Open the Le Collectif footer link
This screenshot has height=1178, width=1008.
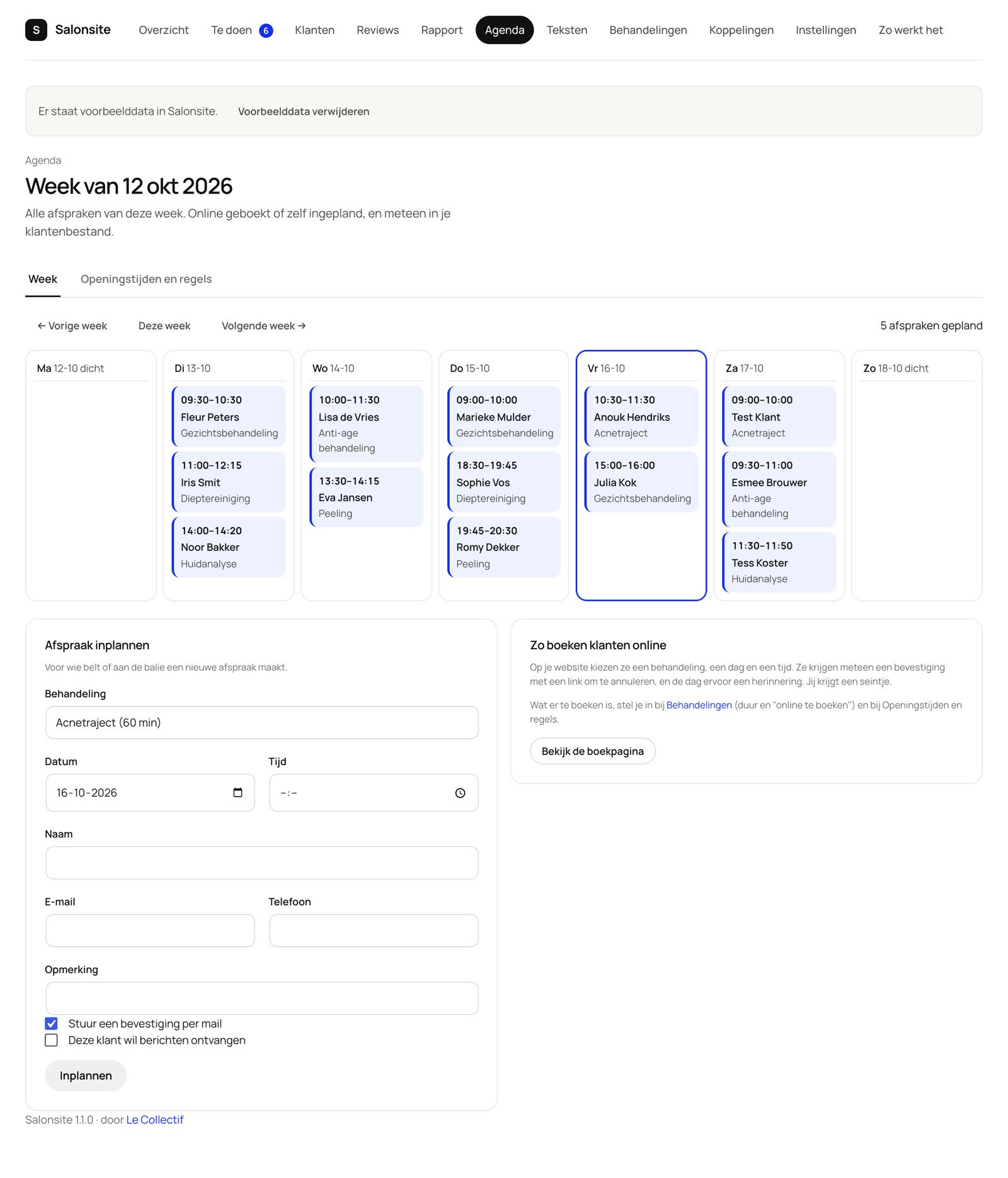click(x=155, y=1120)
